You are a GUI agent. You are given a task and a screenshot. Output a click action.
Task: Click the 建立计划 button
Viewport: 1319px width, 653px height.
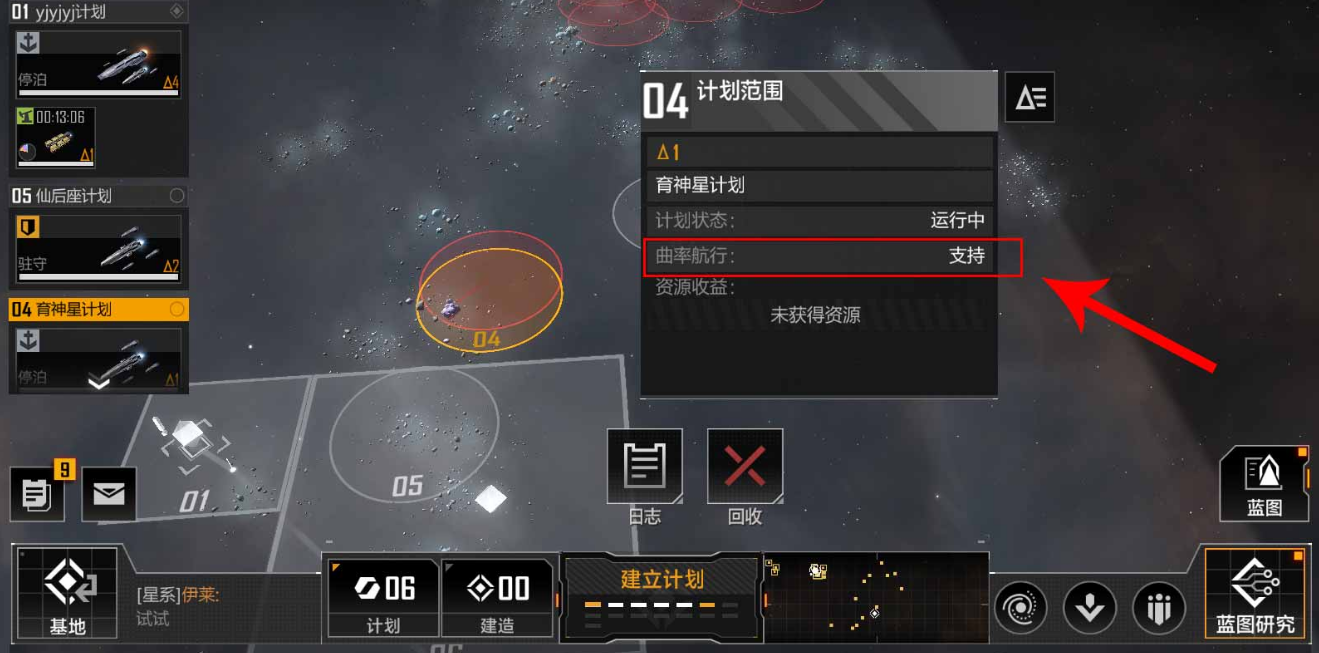coord(662,596)
